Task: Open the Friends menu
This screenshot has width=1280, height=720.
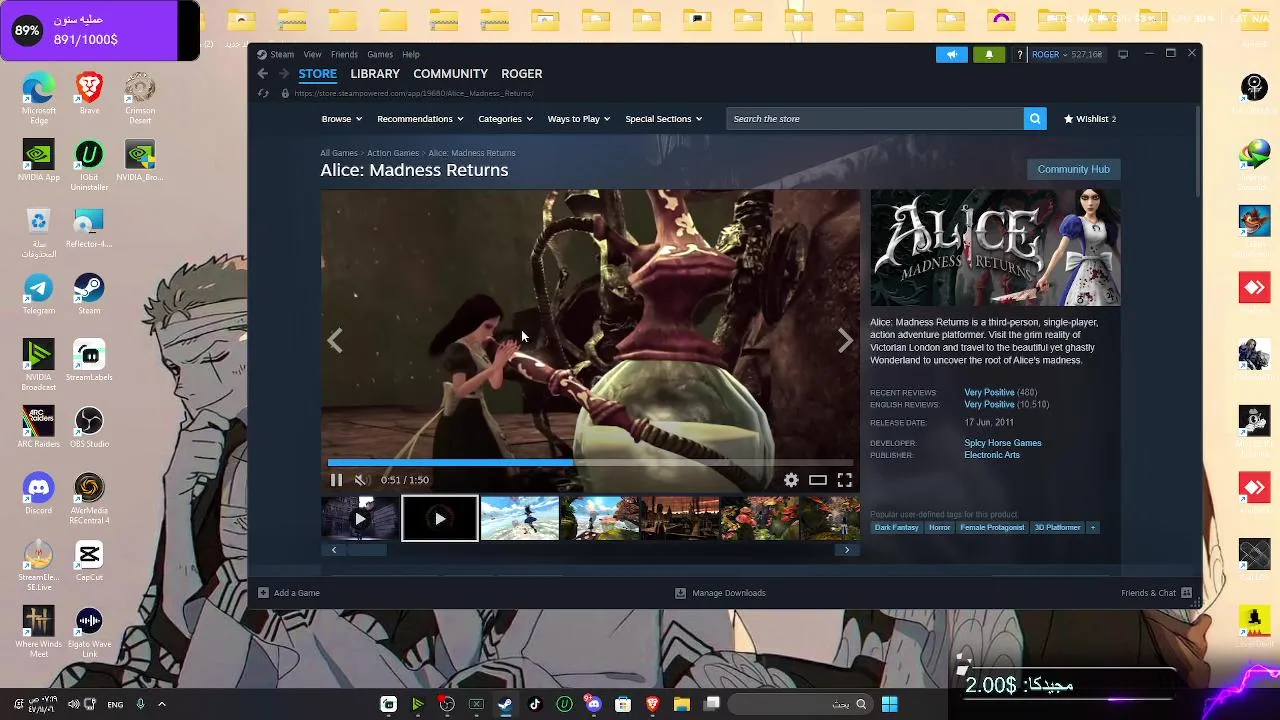Action: click(x=344, y=54)
